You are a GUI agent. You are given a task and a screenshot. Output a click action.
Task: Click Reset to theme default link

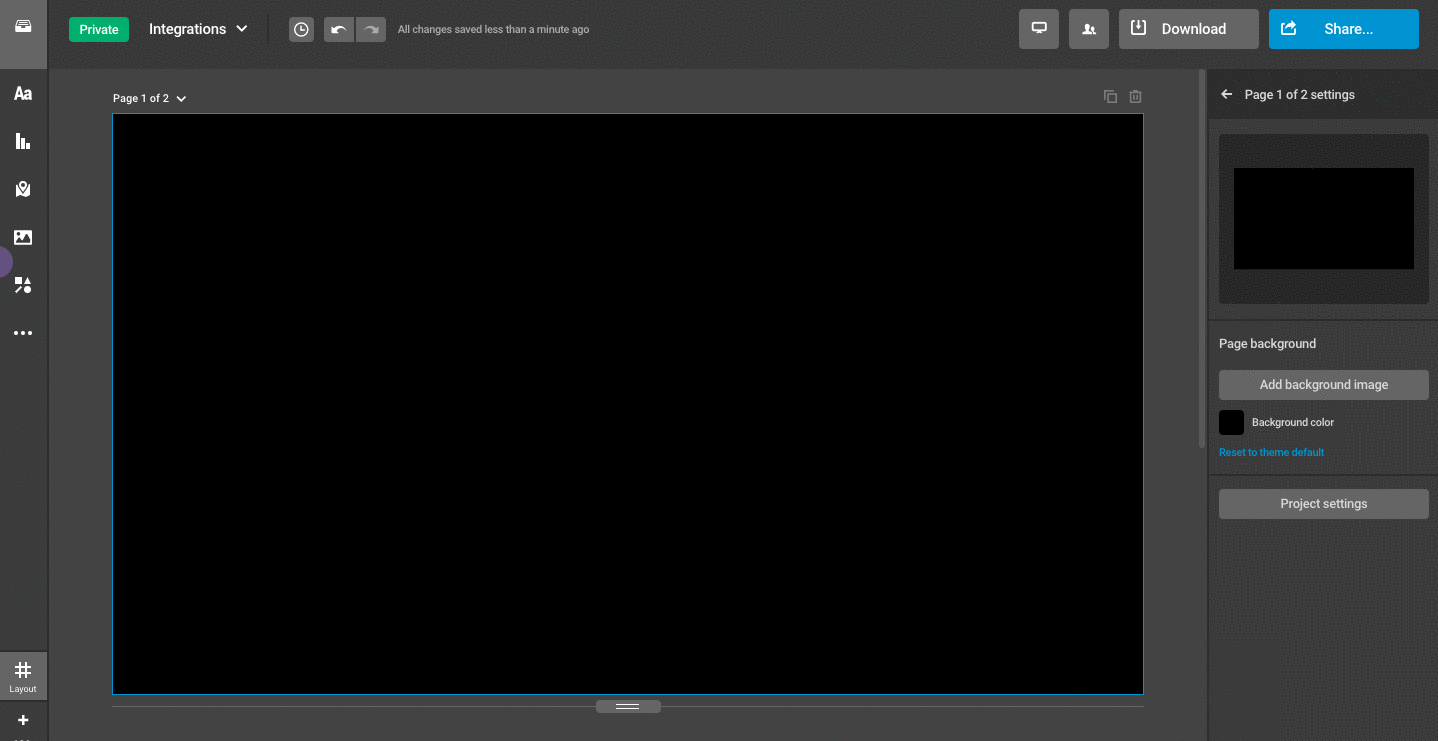tap(1271, 452)
